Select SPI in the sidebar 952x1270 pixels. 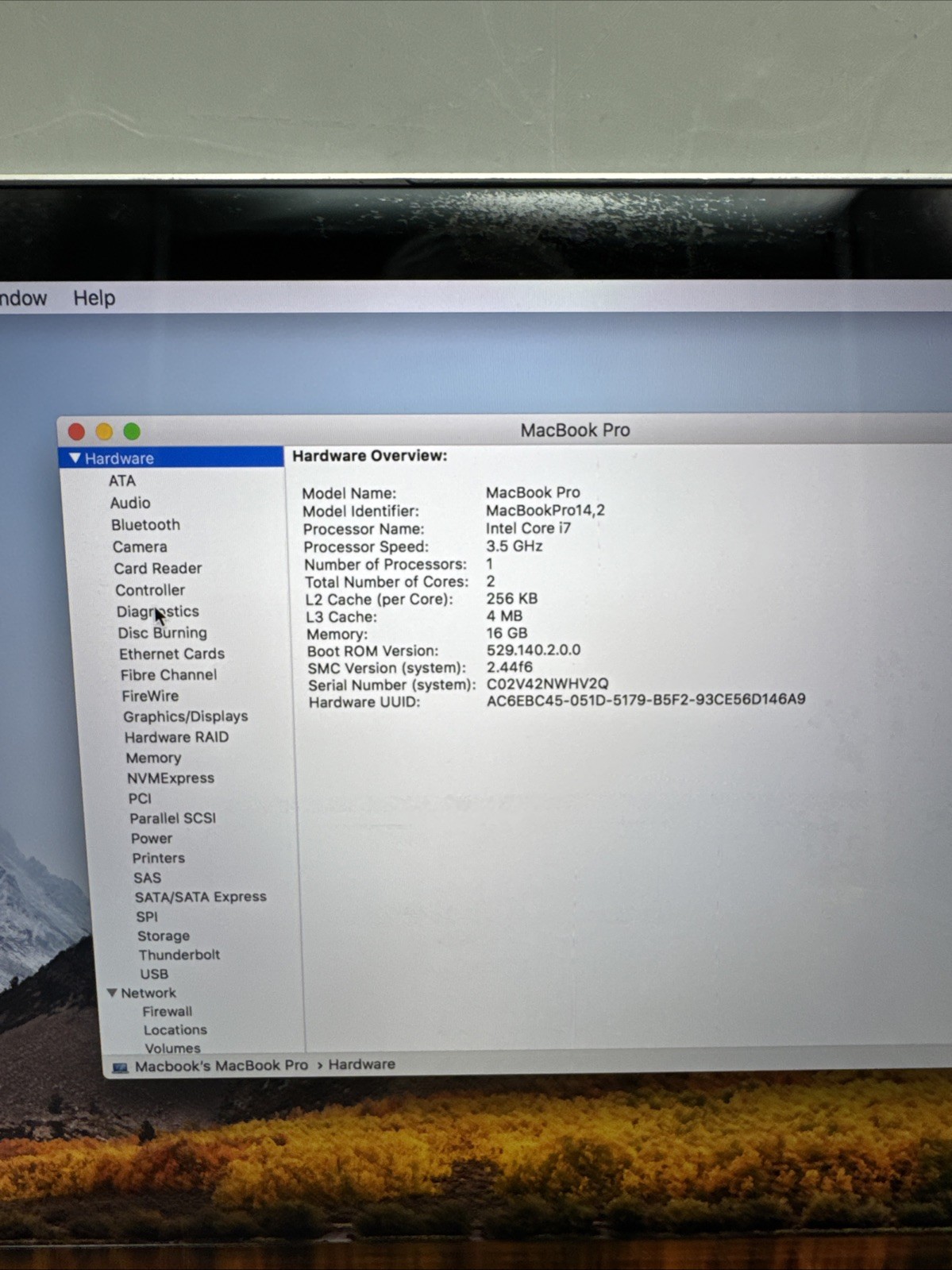(x=147, y=917)
